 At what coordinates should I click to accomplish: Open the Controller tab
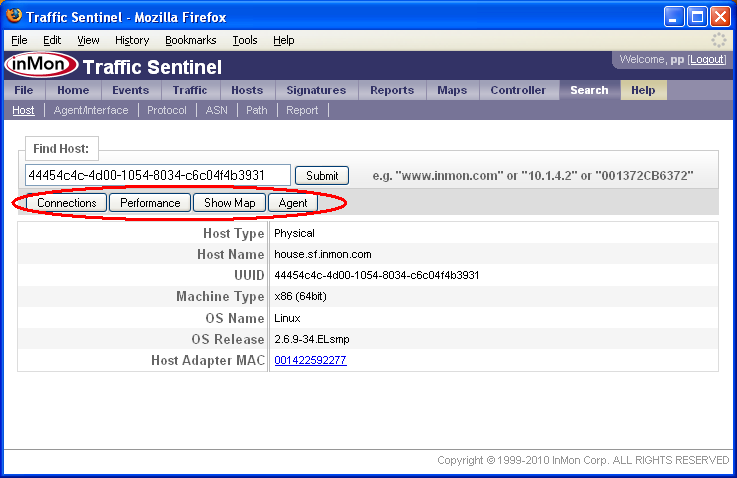tap(518, 90)
